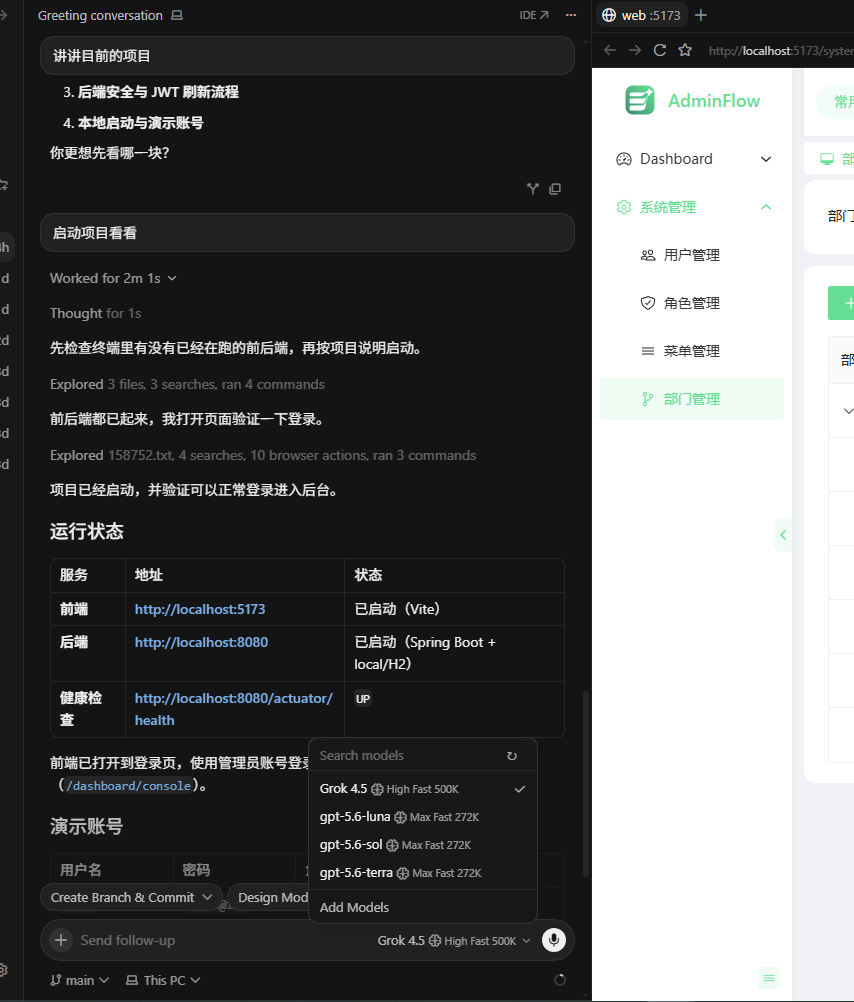
Task: Go forward in the embedded browser
Action: (635, 50)
